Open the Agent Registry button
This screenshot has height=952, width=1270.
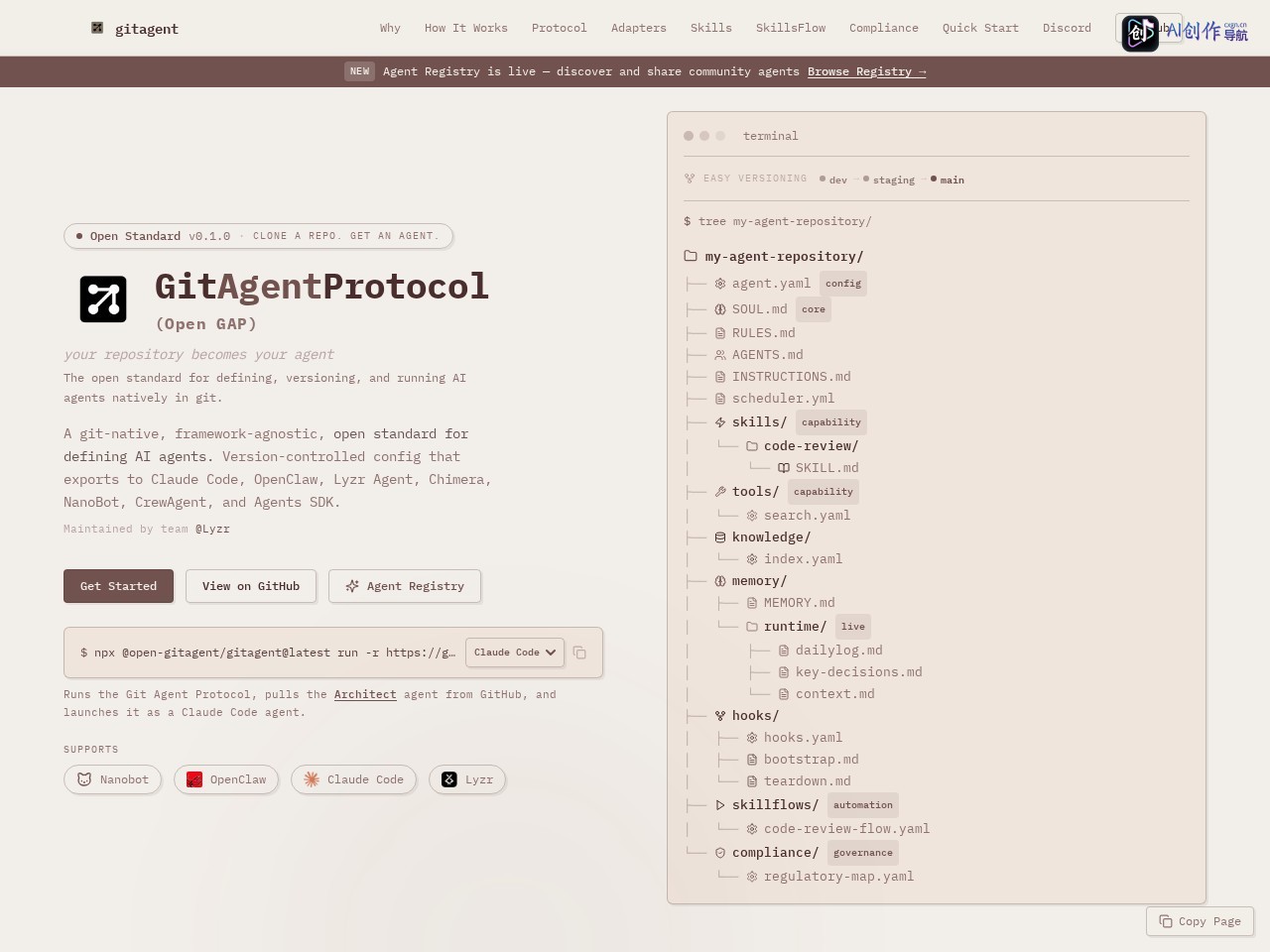coord(405,586)
